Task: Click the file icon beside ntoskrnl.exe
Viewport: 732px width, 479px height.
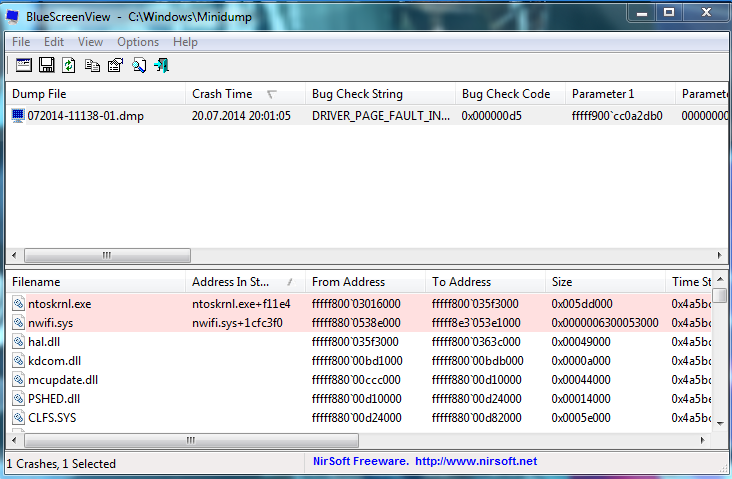Action: tap(18, 304)
